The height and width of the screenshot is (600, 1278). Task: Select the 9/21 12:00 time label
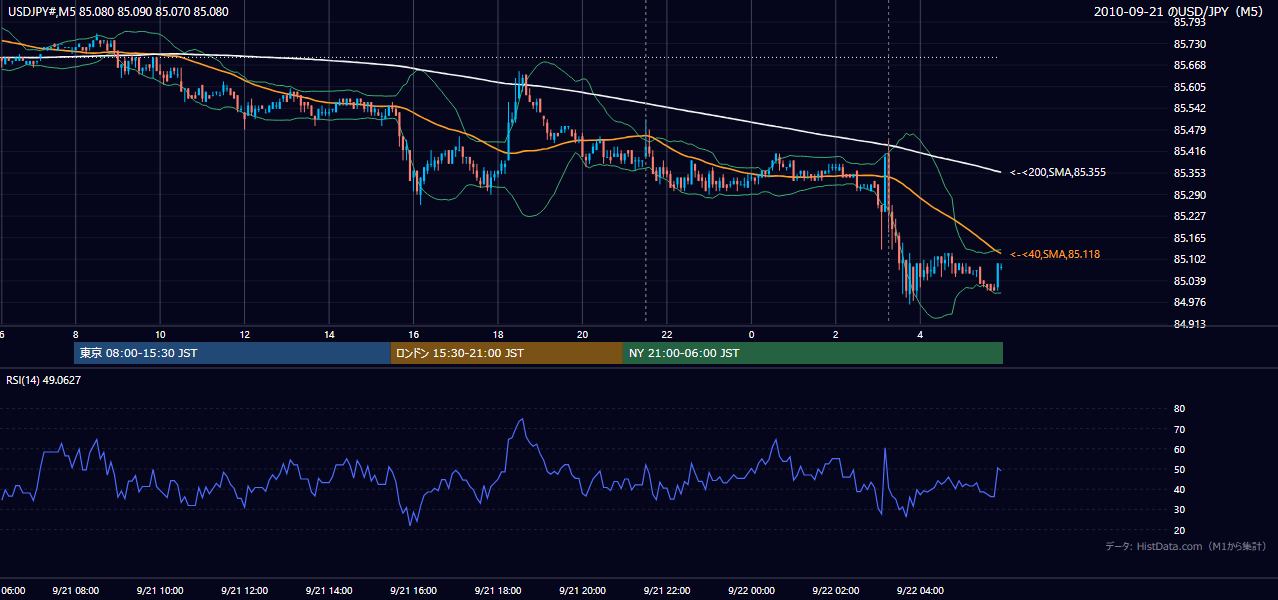(x=244, y=591)
